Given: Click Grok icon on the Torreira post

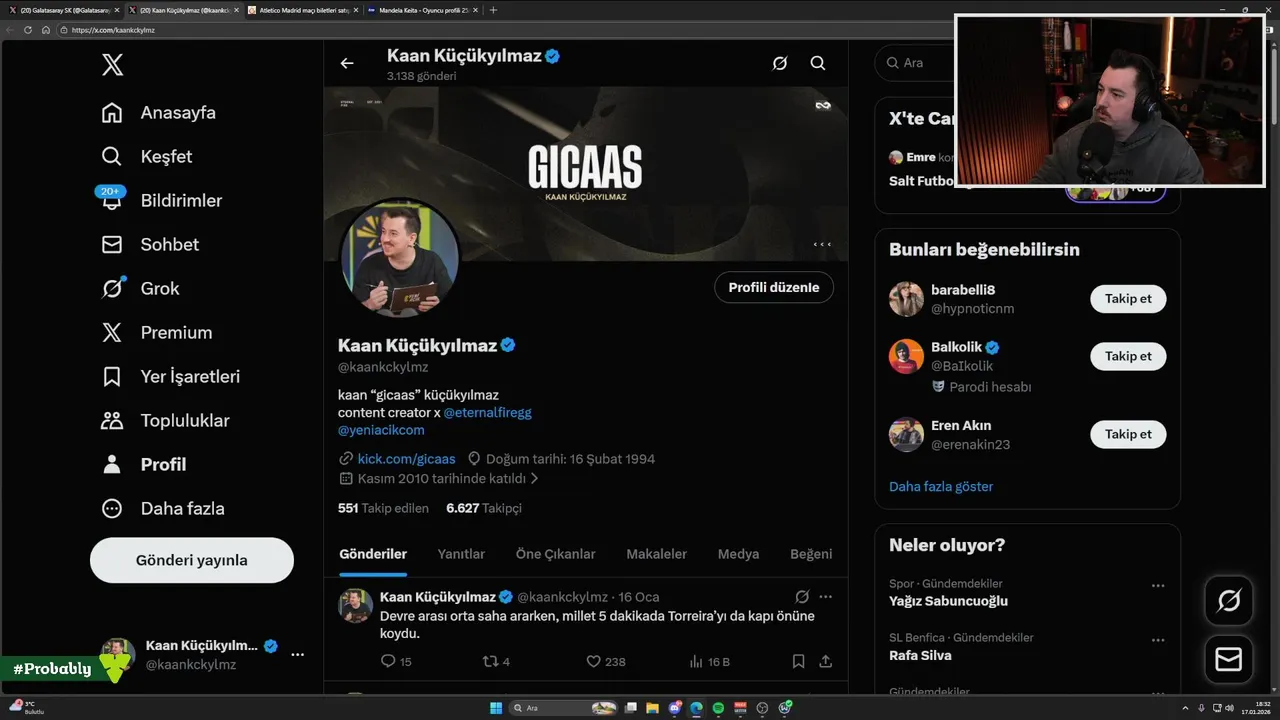Looking at the screenshot, I should [802, 596].
